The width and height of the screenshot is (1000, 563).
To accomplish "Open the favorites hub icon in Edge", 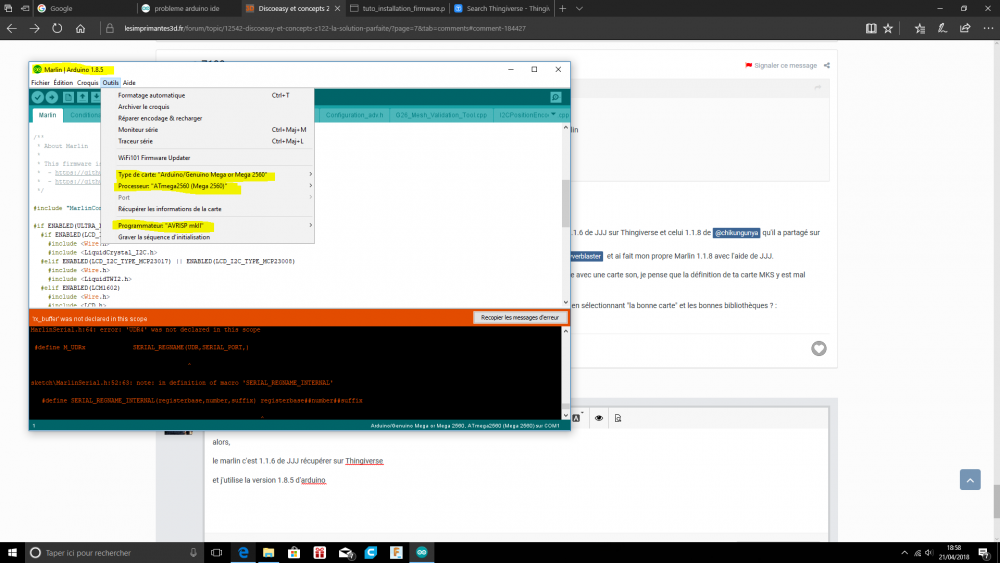I will pos(920,28).
